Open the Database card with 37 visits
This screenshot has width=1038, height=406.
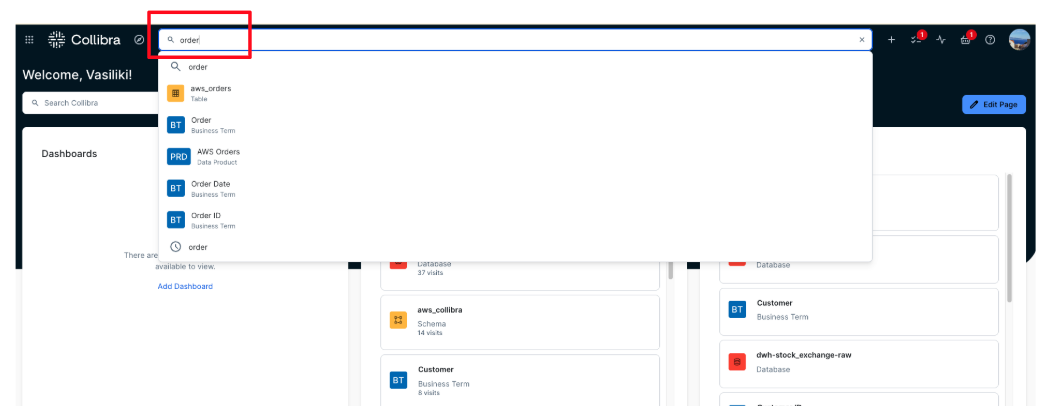[520, 275]
